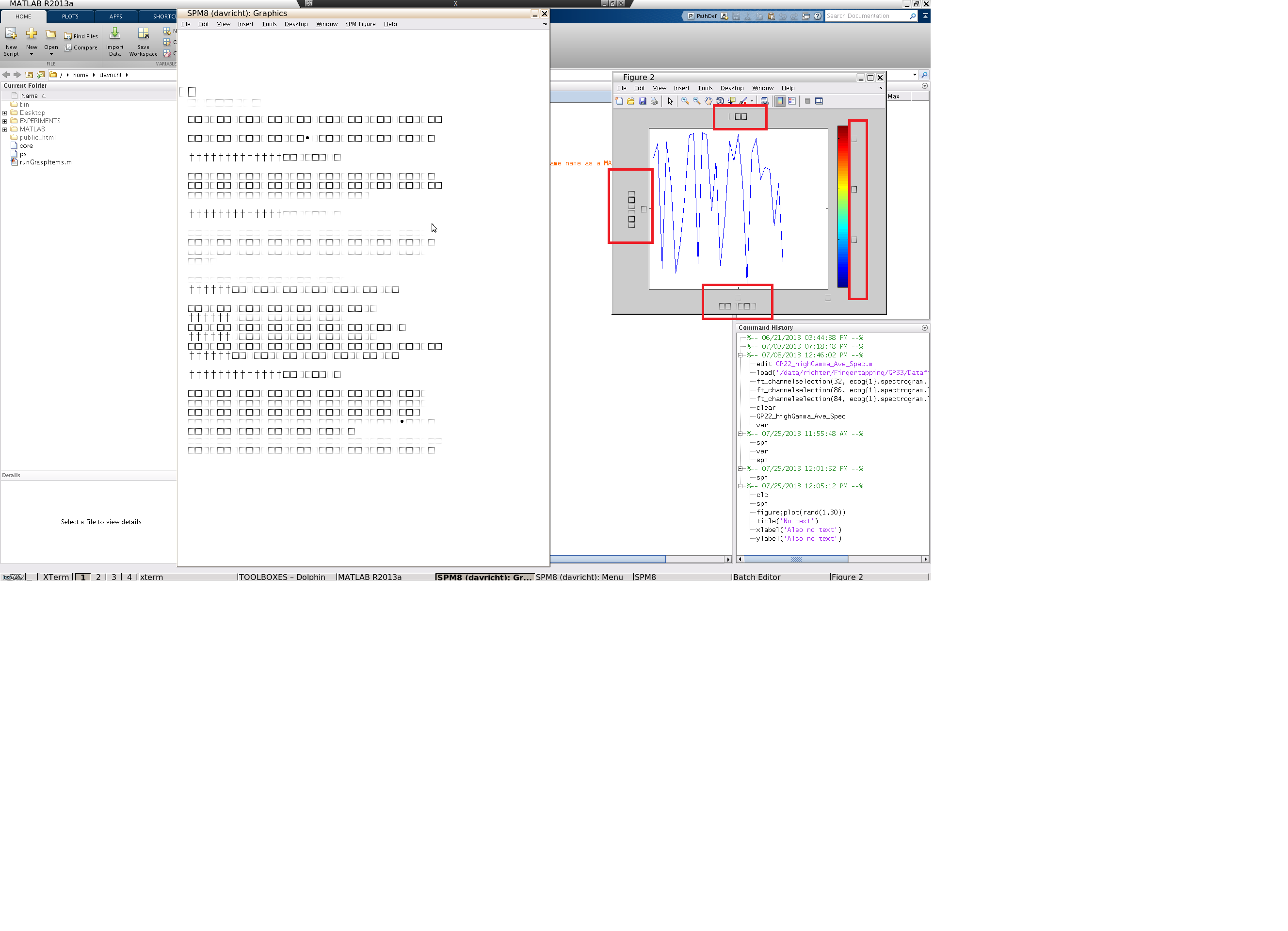Click the New Script icon

click(11, 34)
